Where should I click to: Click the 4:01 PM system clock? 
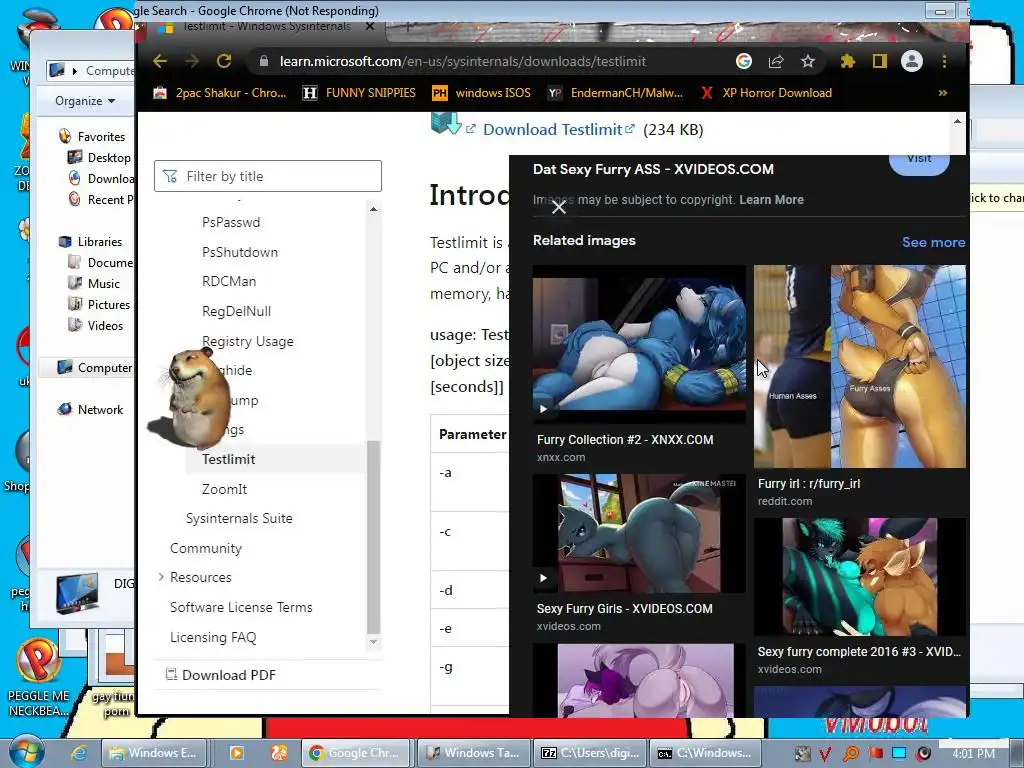coord(973,754)
